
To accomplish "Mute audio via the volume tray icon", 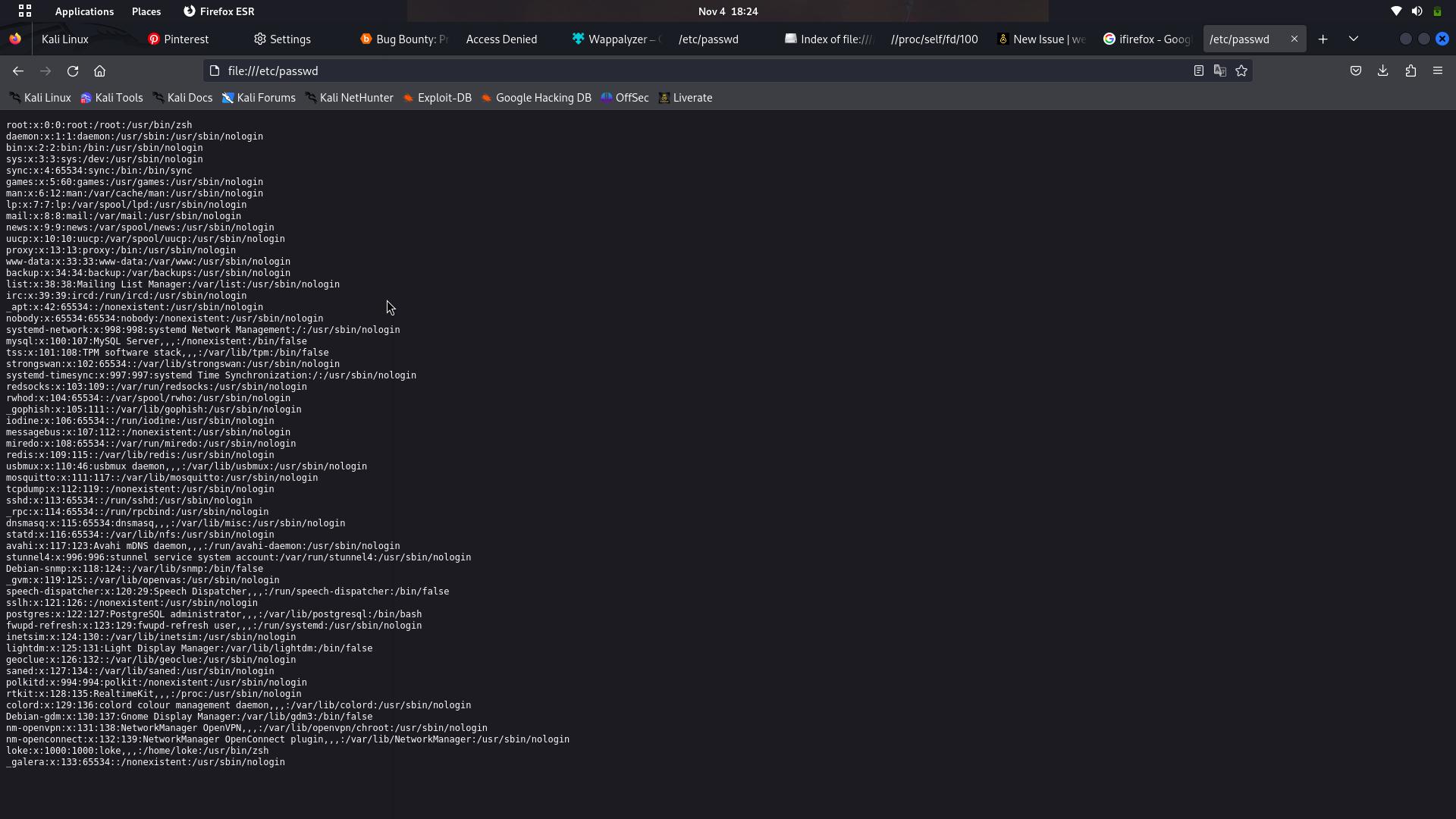I will tap(1417, 11).
